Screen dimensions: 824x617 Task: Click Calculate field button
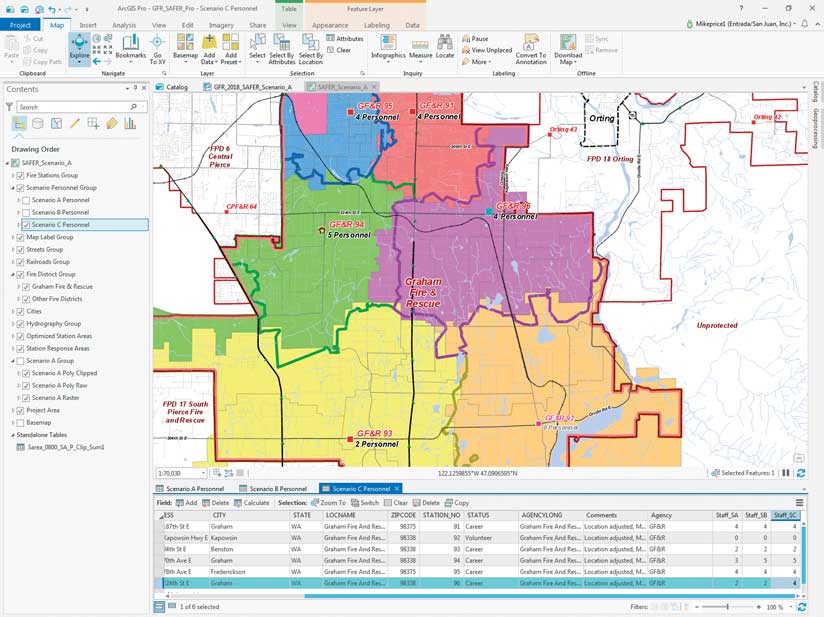click(x=251, y=503)
